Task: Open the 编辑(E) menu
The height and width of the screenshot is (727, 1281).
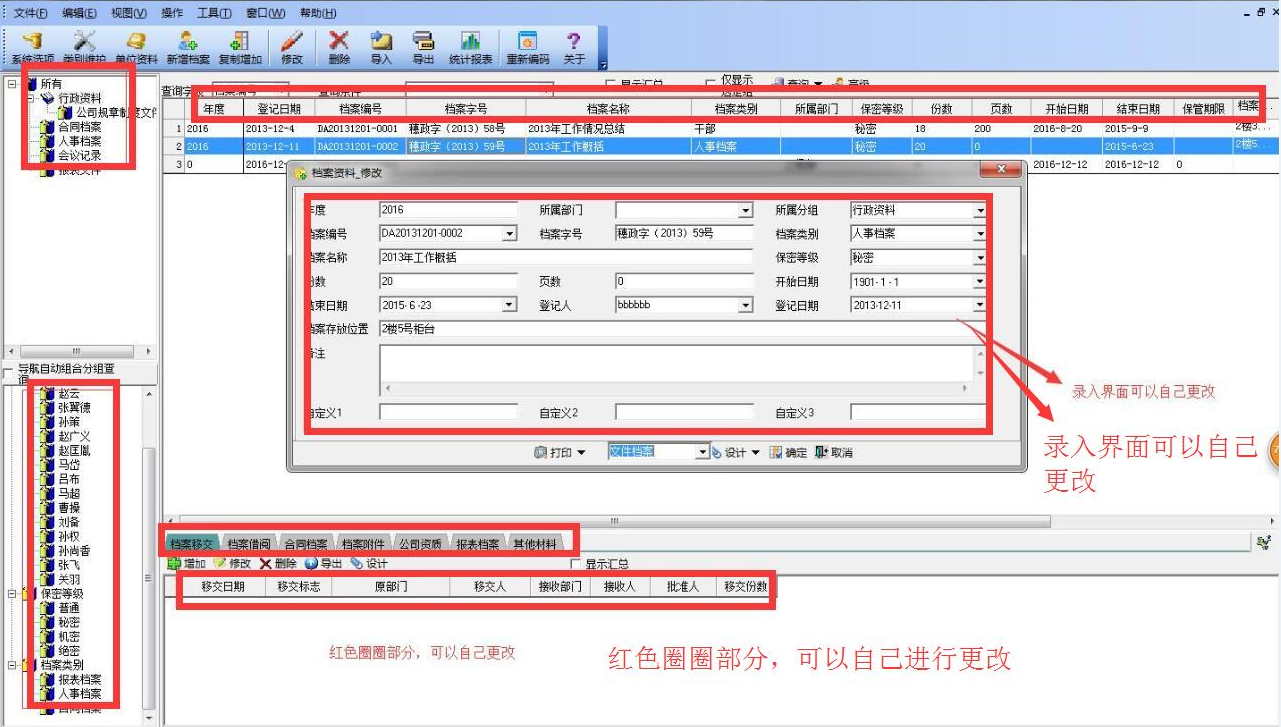Action: (79, 13)
